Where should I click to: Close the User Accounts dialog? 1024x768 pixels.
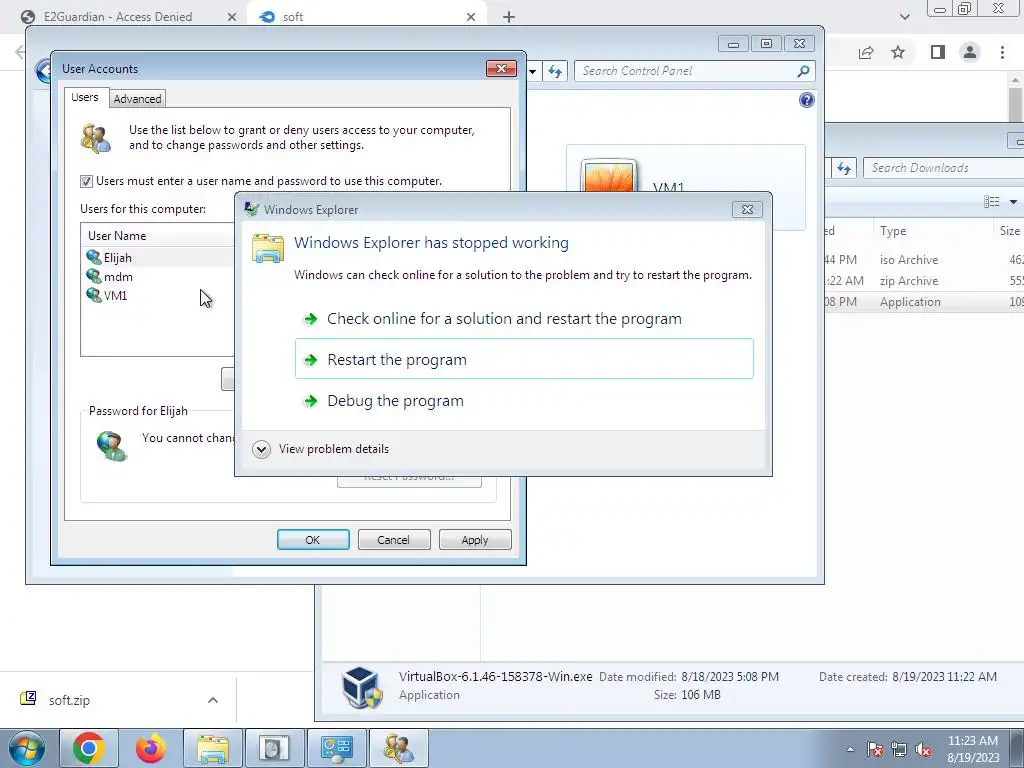501,69
